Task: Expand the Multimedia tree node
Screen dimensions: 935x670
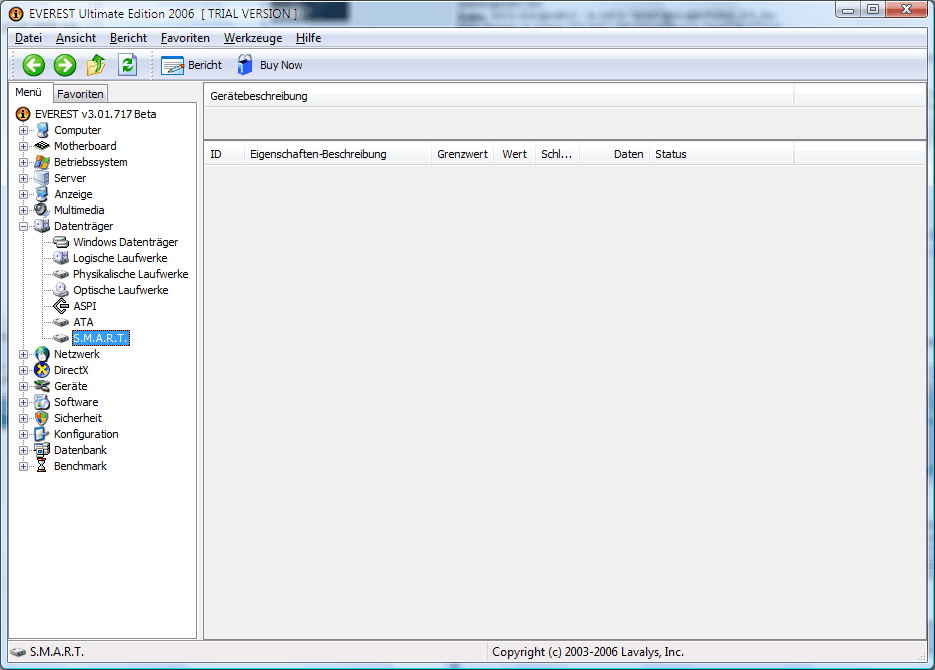Action: coord(23,210)
